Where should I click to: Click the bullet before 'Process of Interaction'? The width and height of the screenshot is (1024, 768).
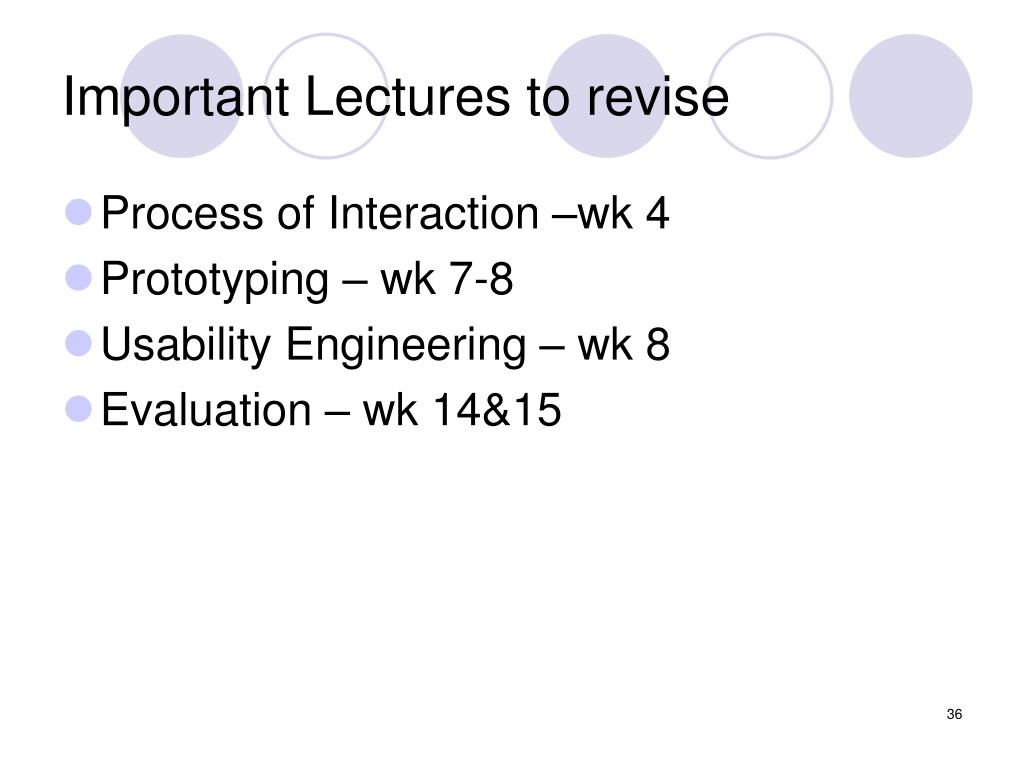(x=79, y=212)
